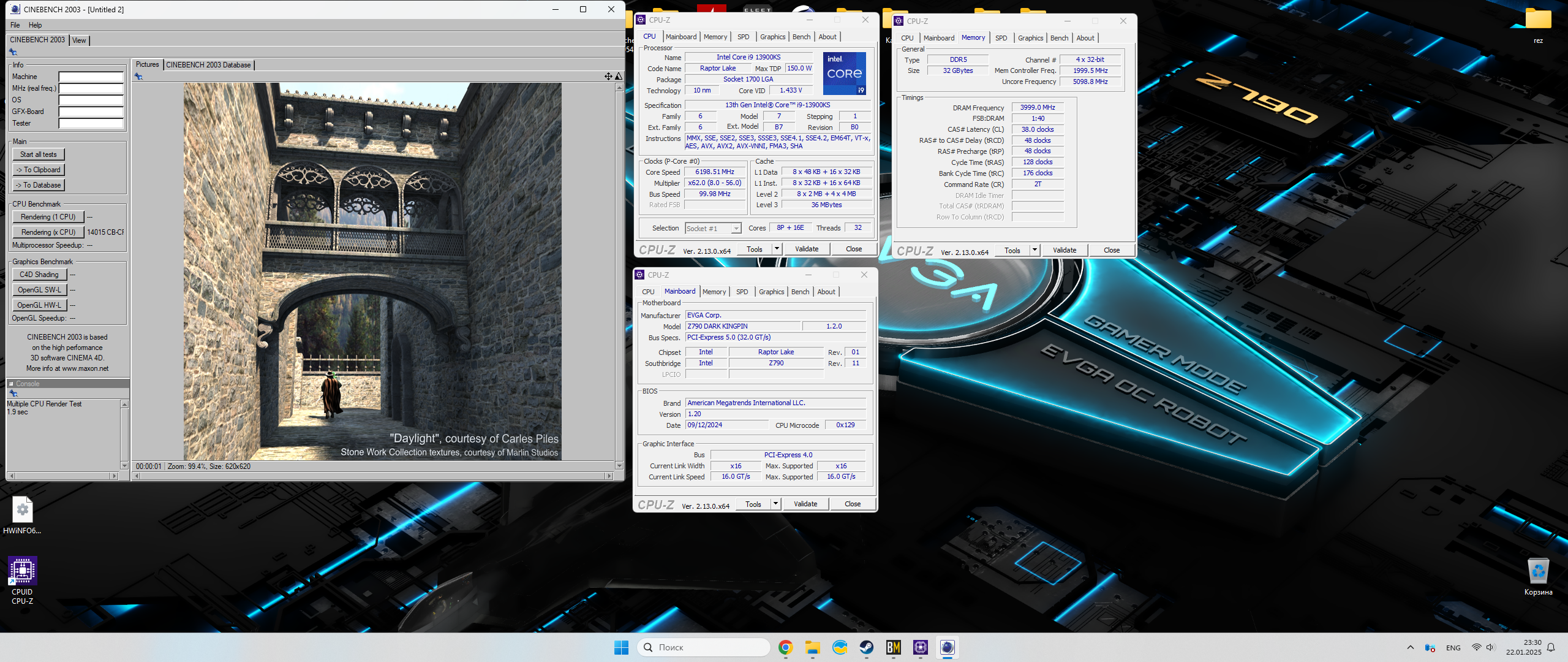Show hidden tray icons chevron
Screen dimensions: 1568x662
1411,647
